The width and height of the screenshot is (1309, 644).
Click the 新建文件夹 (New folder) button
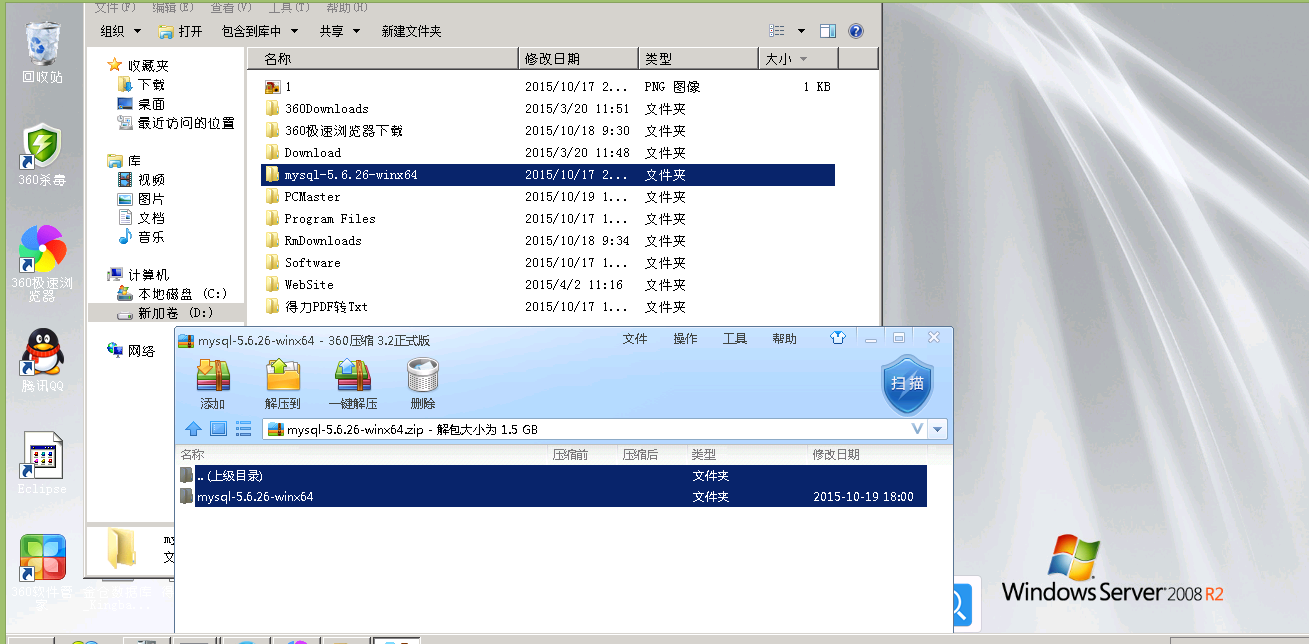click(412, 31)
